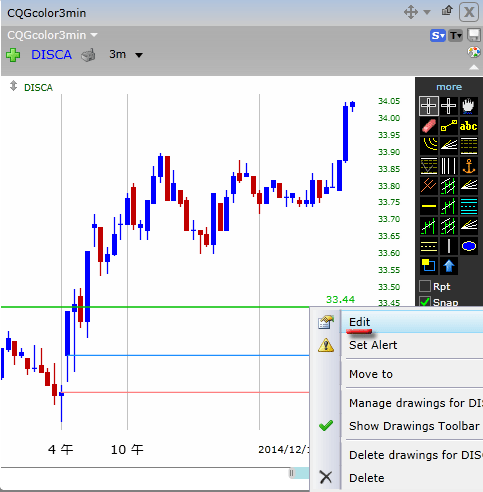Viewport: 483px width, 492px height.
Task: Click the 33.80 price axis label
Action: coord(389,186)
